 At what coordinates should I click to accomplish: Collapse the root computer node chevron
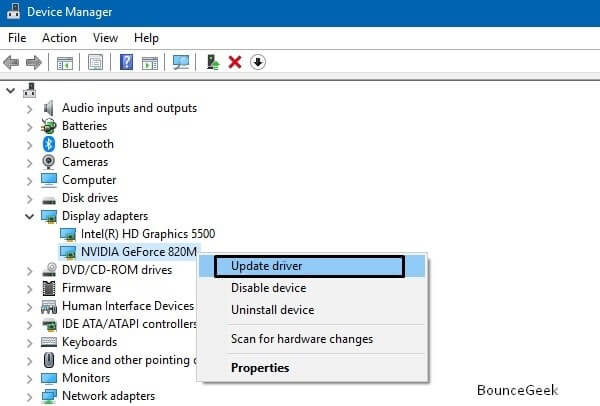(x=11, y=91)
